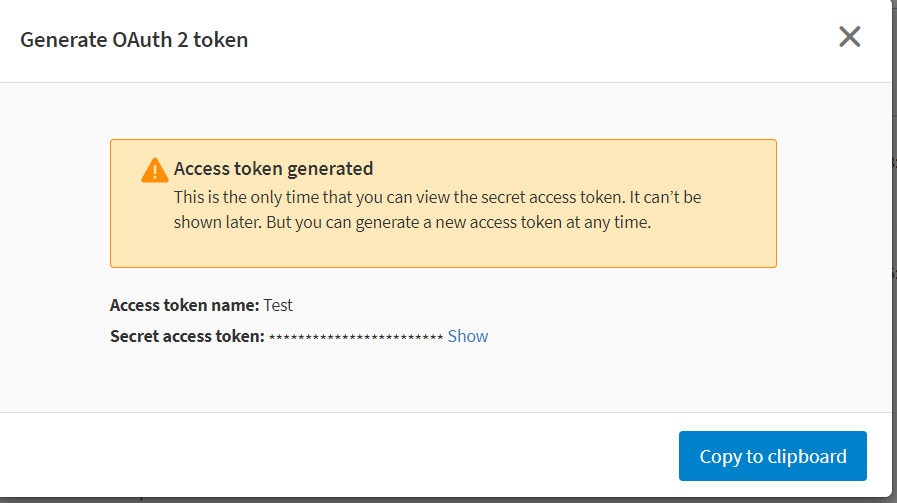Select the masked secret token asterisks
The image size is (897, 503).
point(356,337)
